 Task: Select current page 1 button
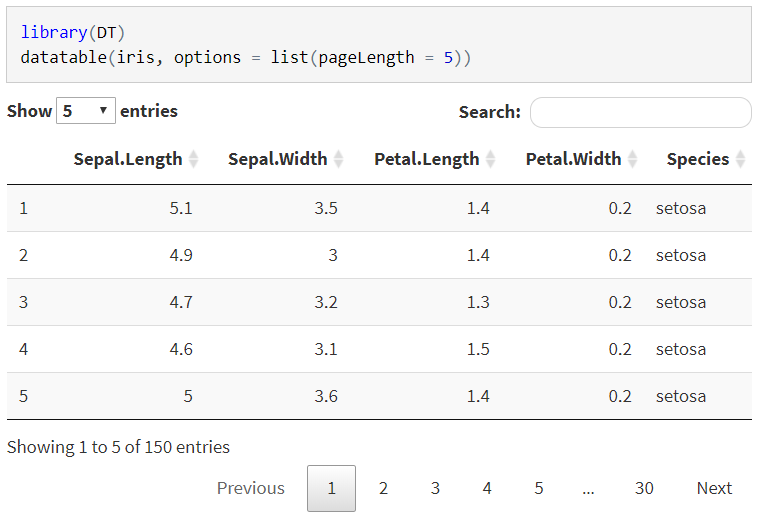pyautogui.click(x=331, y=488)
